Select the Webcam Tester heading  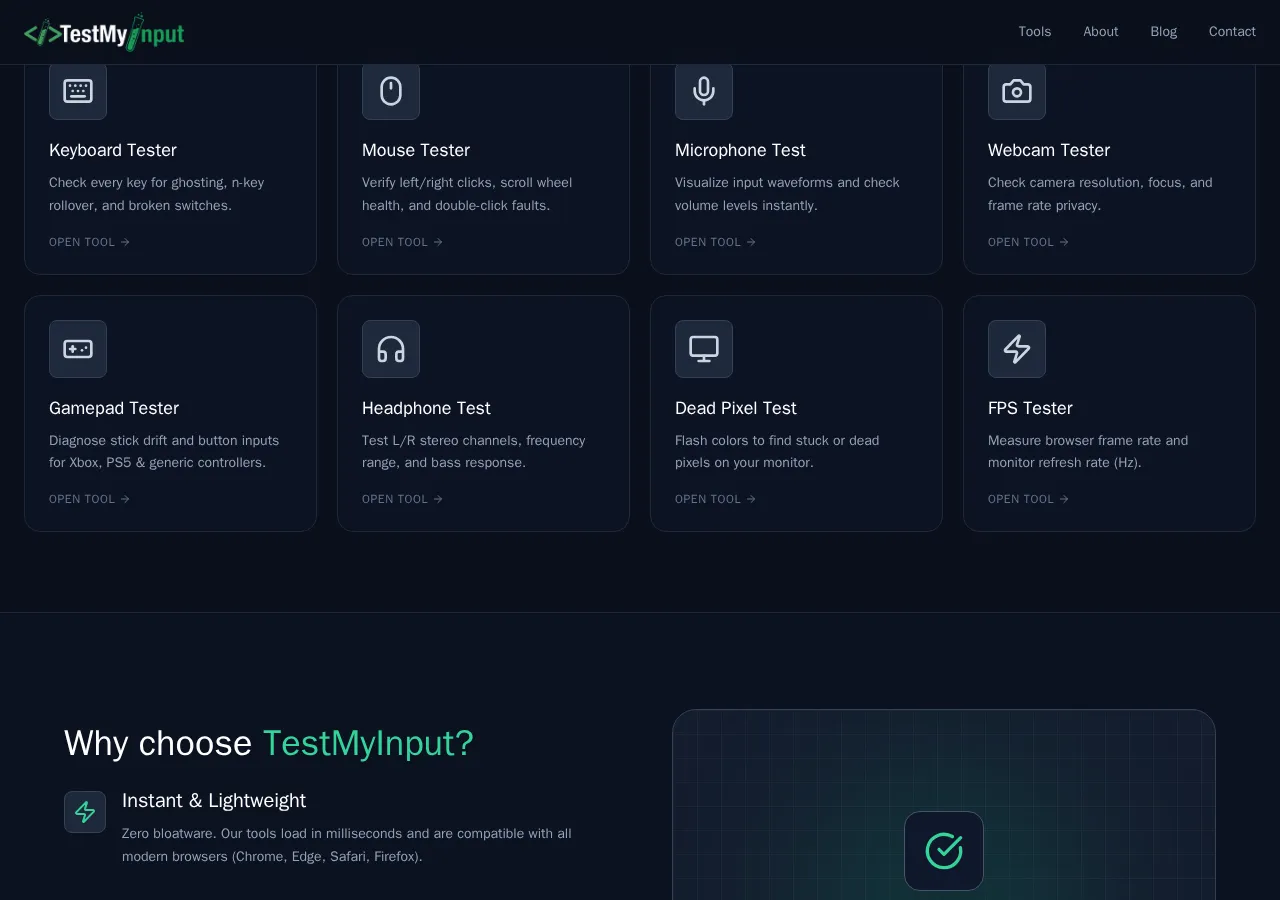[x=1049, y=150]
